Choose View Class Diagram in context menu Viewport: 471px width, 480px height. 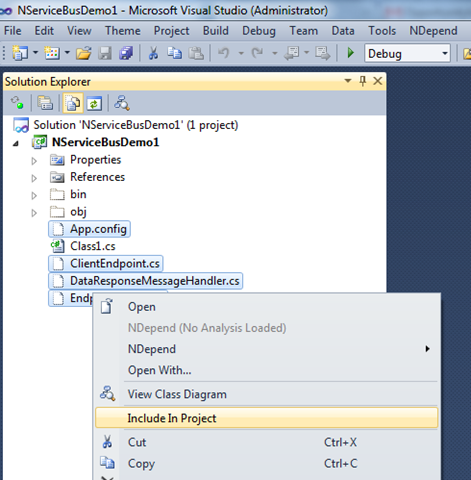[266, 394]
